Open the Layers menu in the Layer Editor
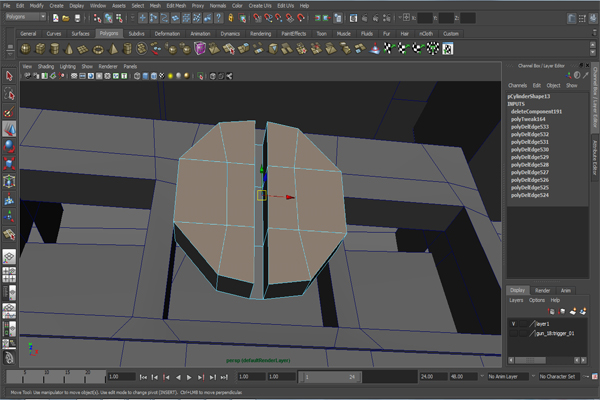Viewport: 600px width, 400px height. point(516,300)
